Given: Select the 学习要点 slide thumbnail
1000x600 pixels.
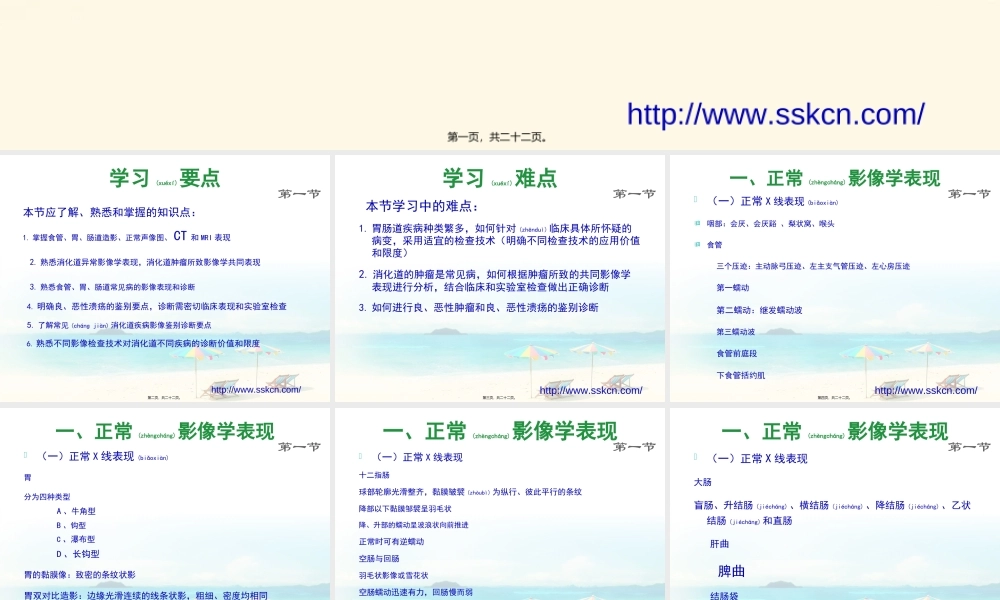Looking at the screenshot, I should (x=165, y=276).
